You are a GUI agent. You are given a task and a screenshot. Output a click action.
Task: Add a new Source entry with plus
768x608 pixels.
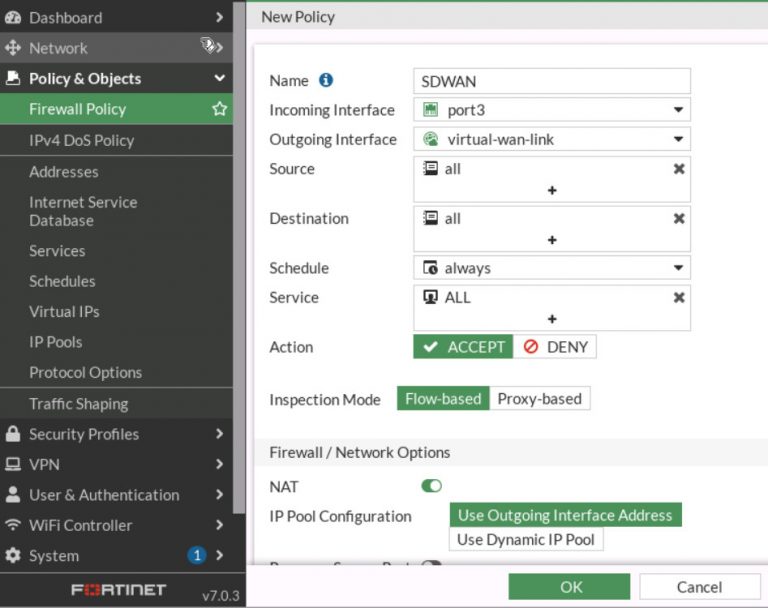pyautogui.click(x=551, y=190)
